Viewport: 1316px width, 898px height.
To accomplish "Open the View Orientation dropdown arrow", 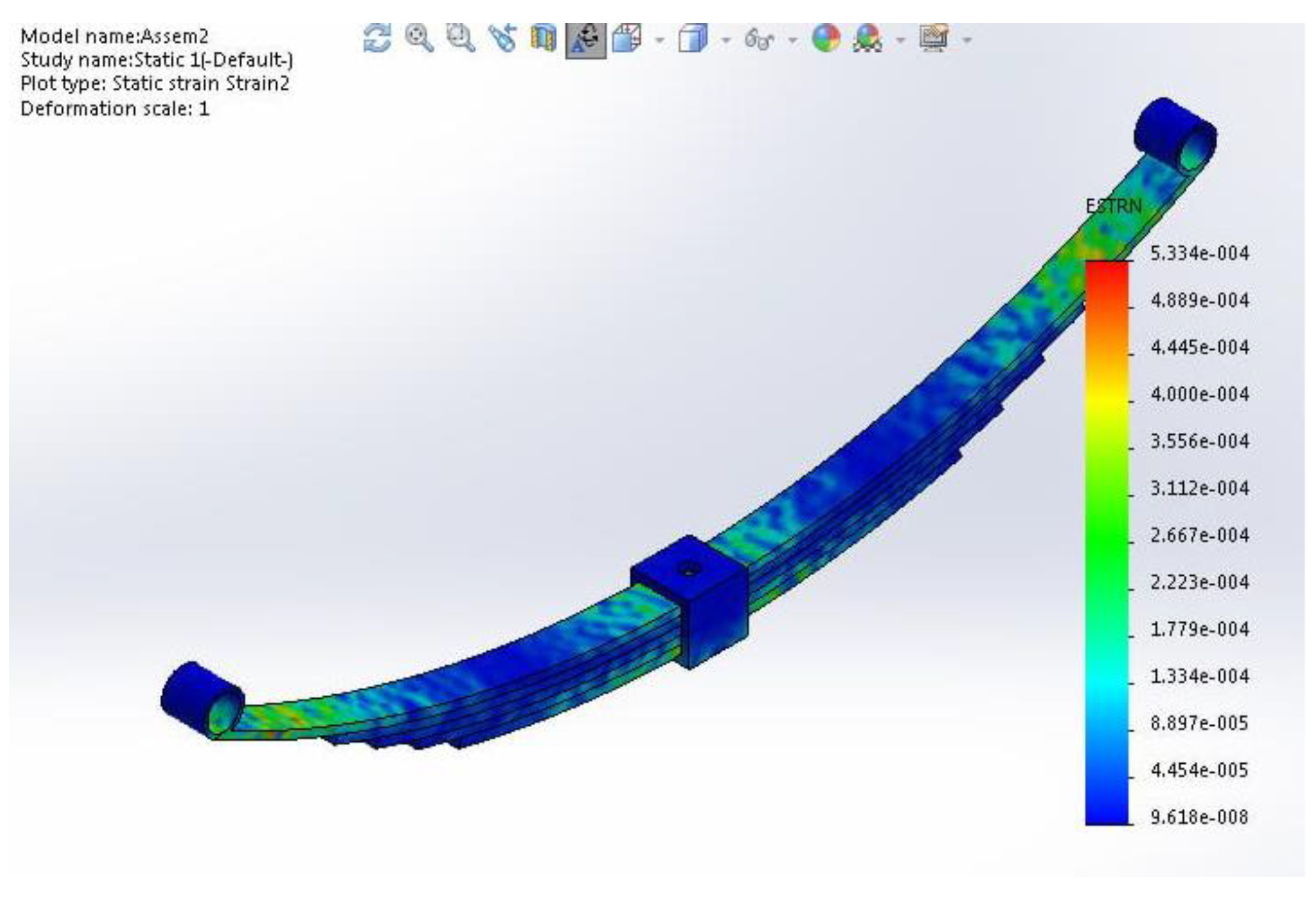I will (660, 41).
